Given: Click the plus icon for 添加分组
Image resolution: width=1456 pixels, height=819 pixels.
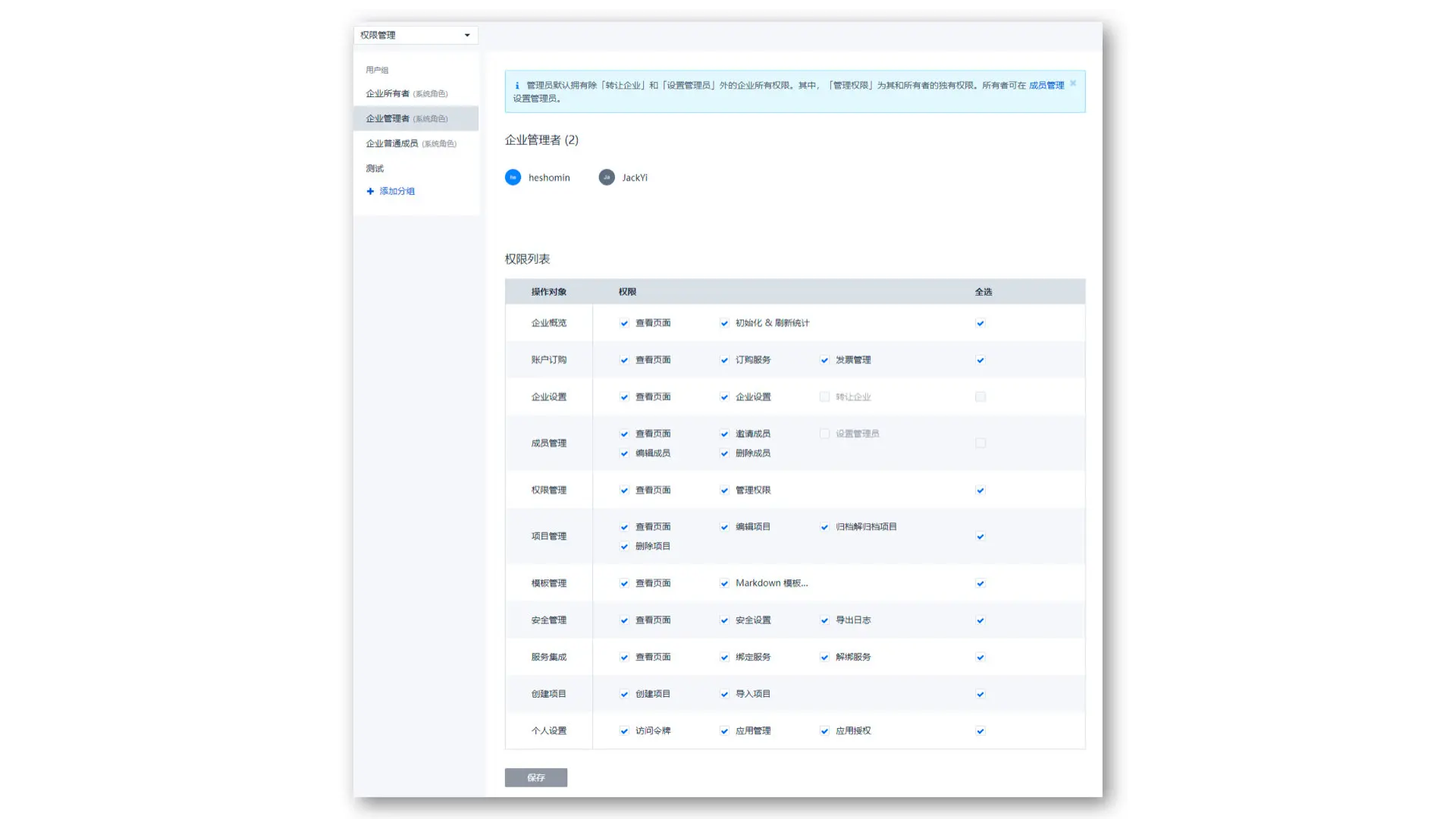Looking at the screenshot, I should click(x=370, y=191).
